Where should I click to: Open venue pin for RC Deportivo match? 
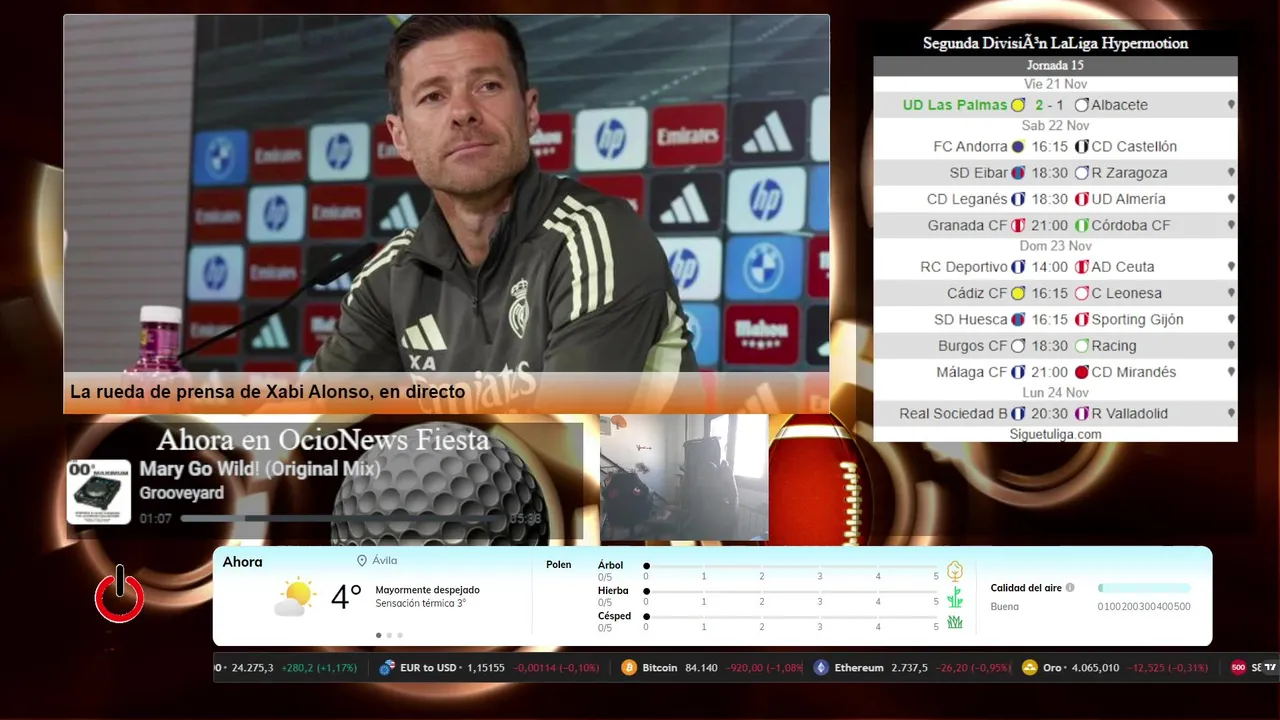click(x=1231, y=267)
